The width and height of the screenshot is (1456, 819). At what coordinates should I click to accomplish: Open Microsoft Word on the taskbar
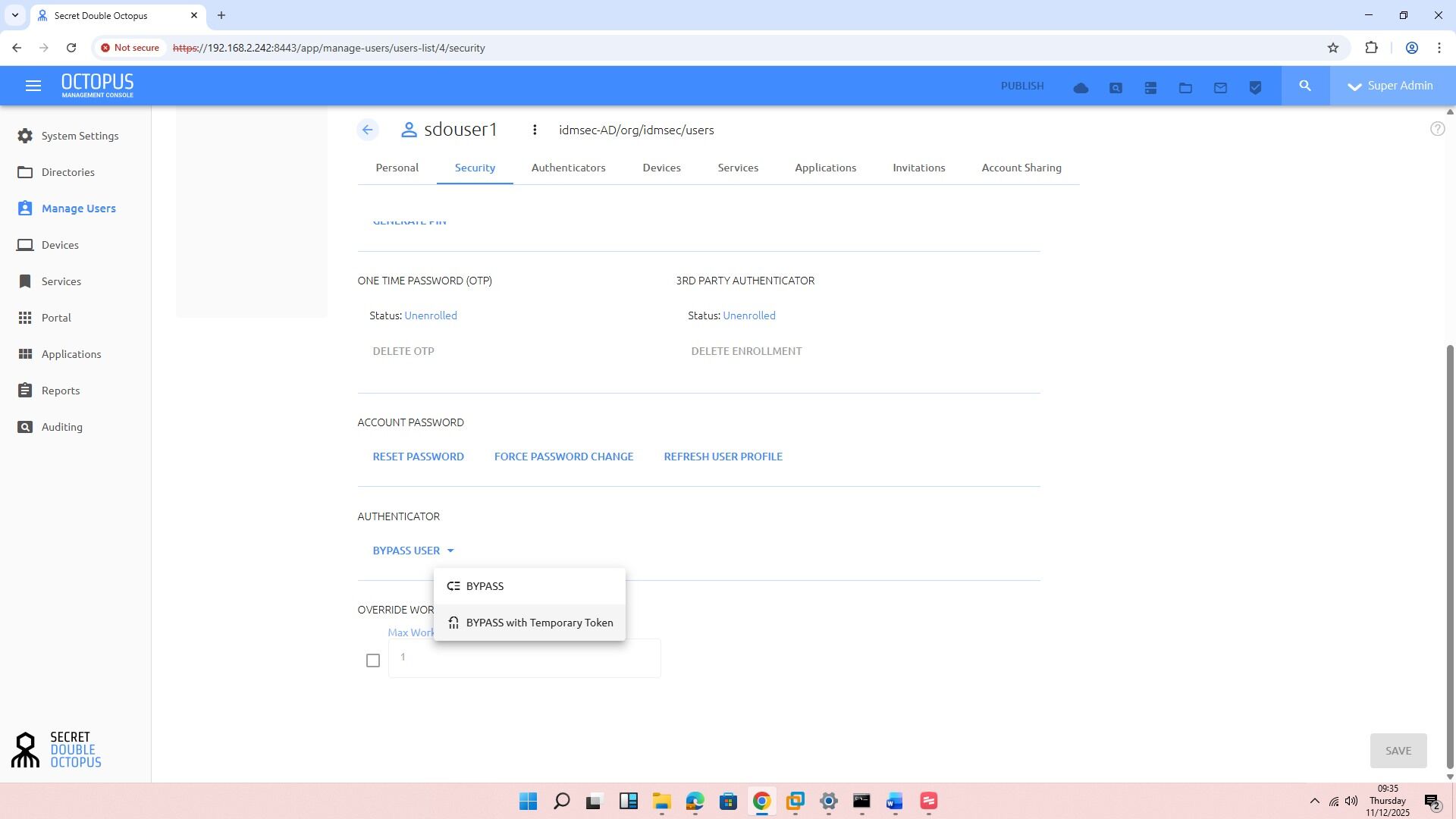(x=895, y=802)
